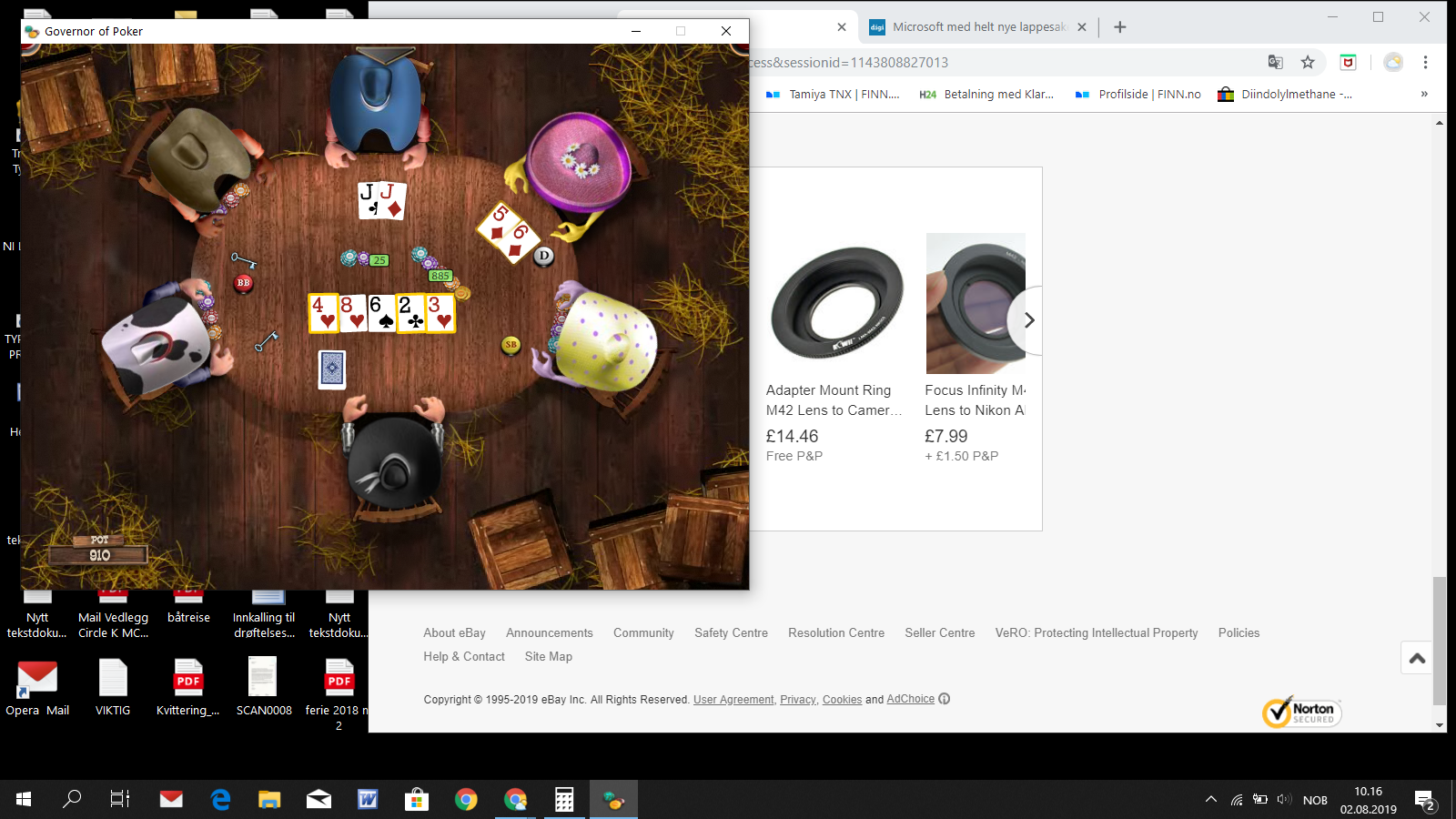Click the red shield extension icon in Chrome
Viewport: 1456px width, 819px height.
[x=1349, y=62]
